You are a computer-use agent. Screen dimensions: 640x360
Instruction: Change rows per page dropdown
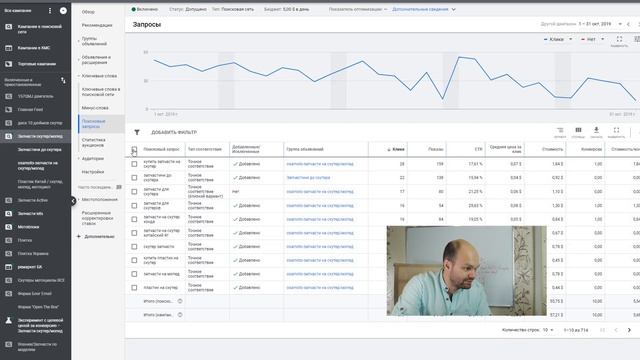pos(548,330)
